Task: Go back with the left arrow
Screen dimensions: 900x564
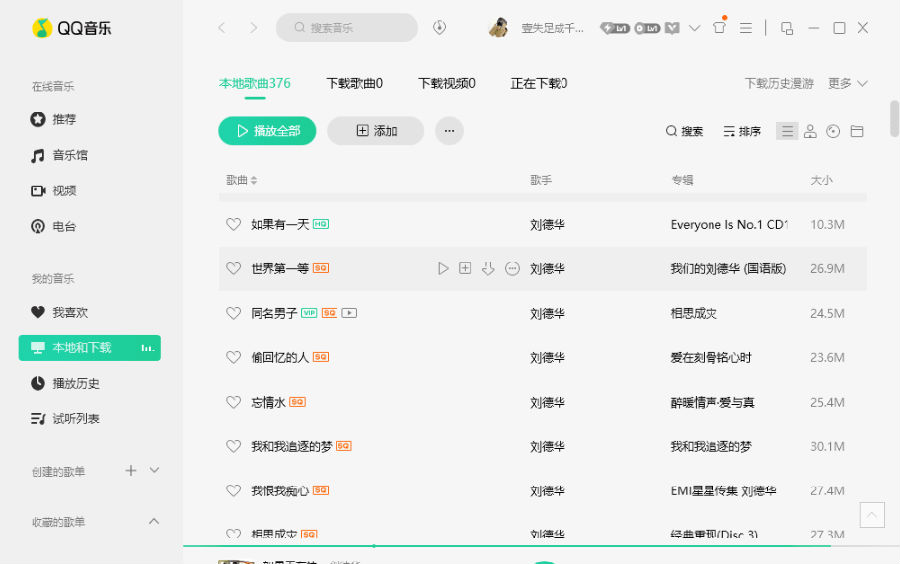Action: tap(222, 28)
